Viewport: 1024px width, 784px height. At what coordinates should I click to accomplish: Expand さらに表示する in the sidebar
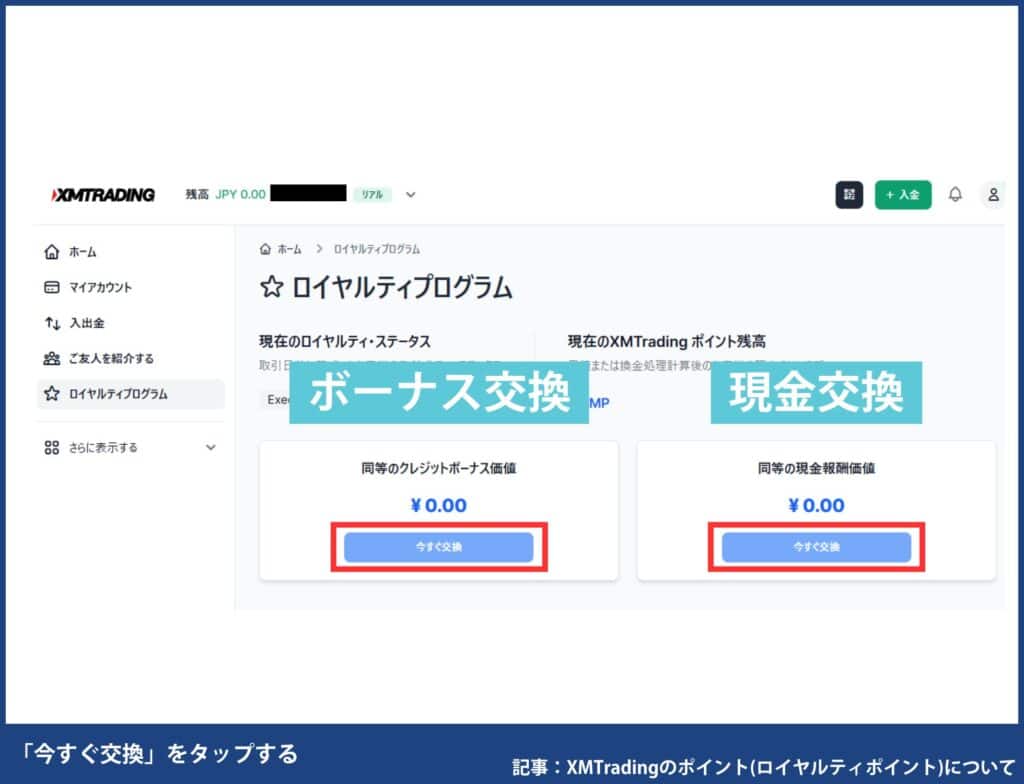pos(131,448)
